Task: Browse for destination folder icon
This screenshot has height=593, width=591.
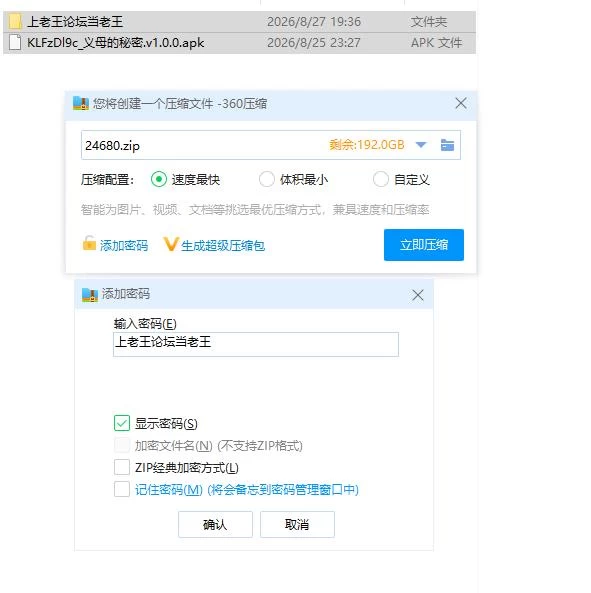Action: (x=447, y=145)
